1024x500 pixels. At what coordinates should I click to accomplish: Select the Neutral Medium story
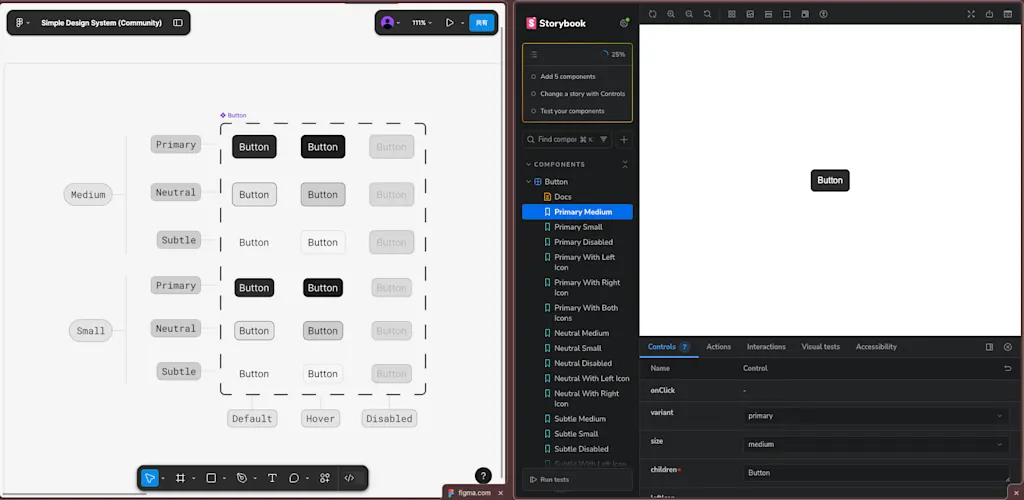tap(581, 333)
